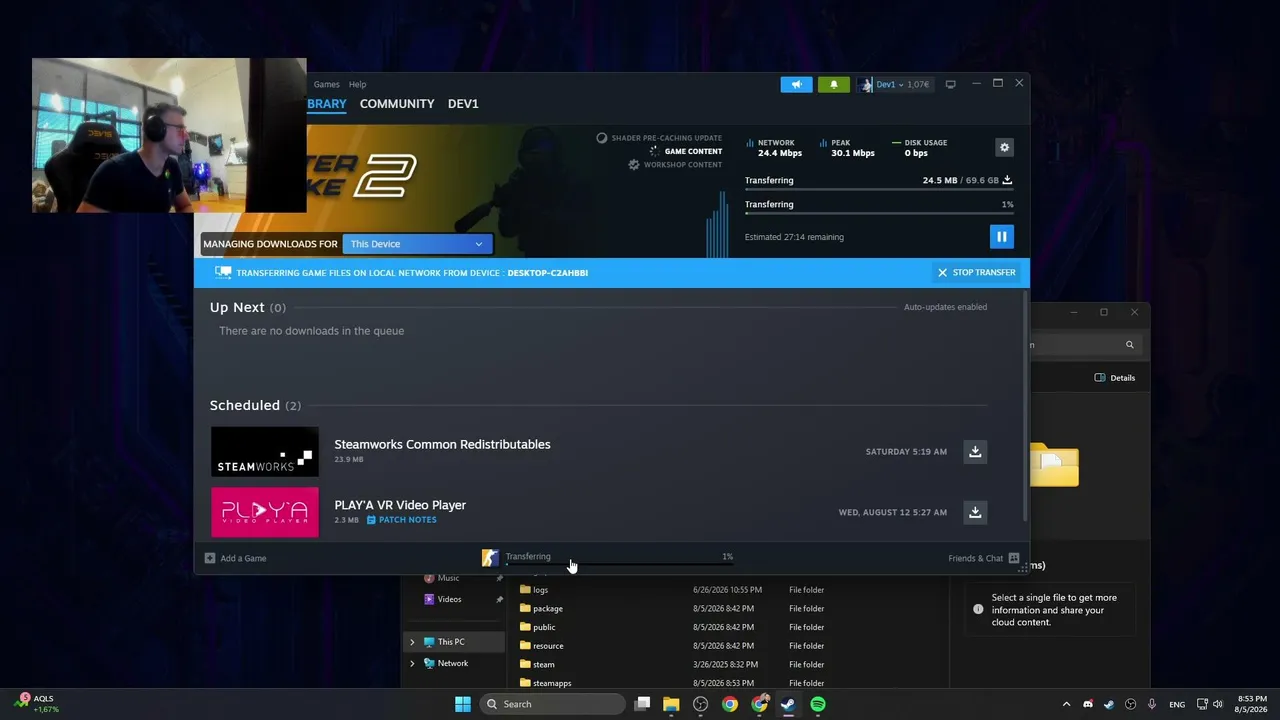Viewport: 1280px width, 720px height.
Task: Open download settings gear icon
Action: coord(1005,148)
